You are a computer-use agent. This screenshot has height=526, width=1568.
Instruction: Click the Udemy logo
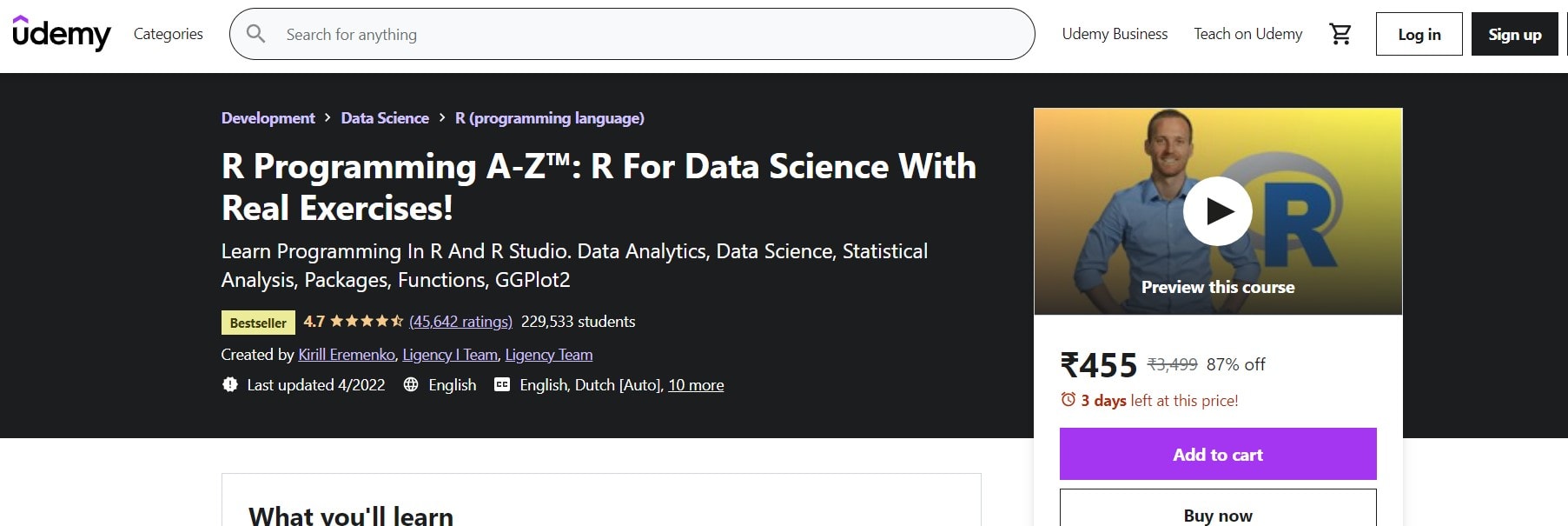pyautogui.click(x=61, y=34)
